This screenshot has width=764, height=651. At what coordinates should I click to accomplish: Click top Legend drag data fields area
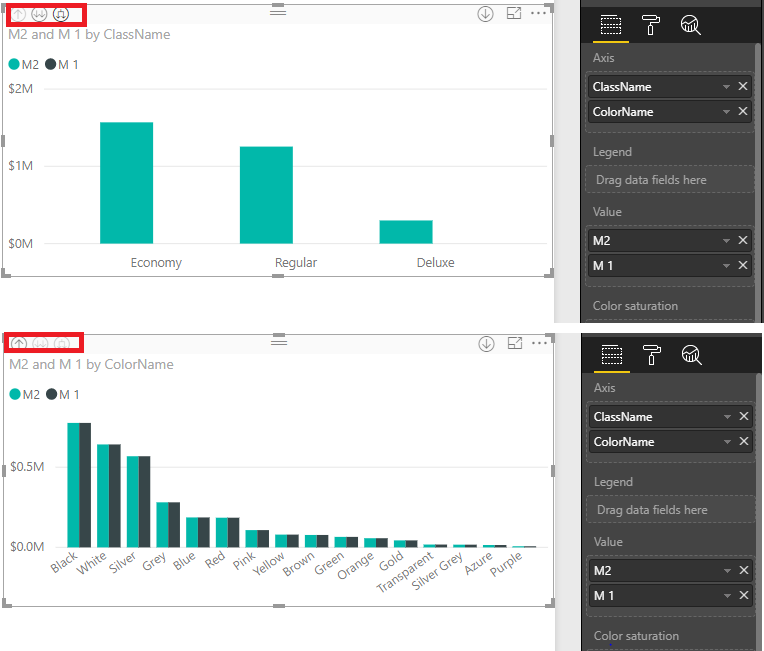click(x=669, y=180)
